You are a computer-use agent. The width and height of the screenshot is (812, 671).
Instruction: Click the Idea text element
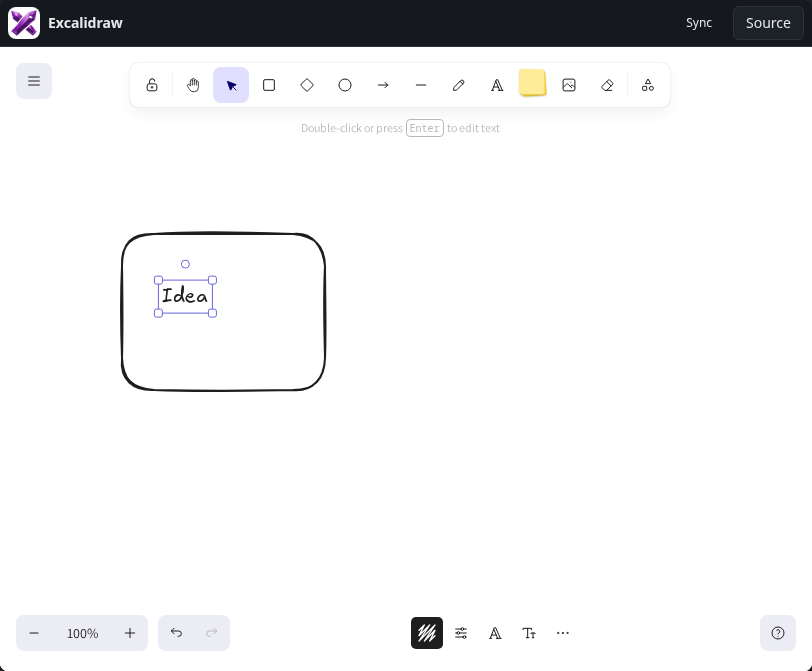(x=185, y=296)
